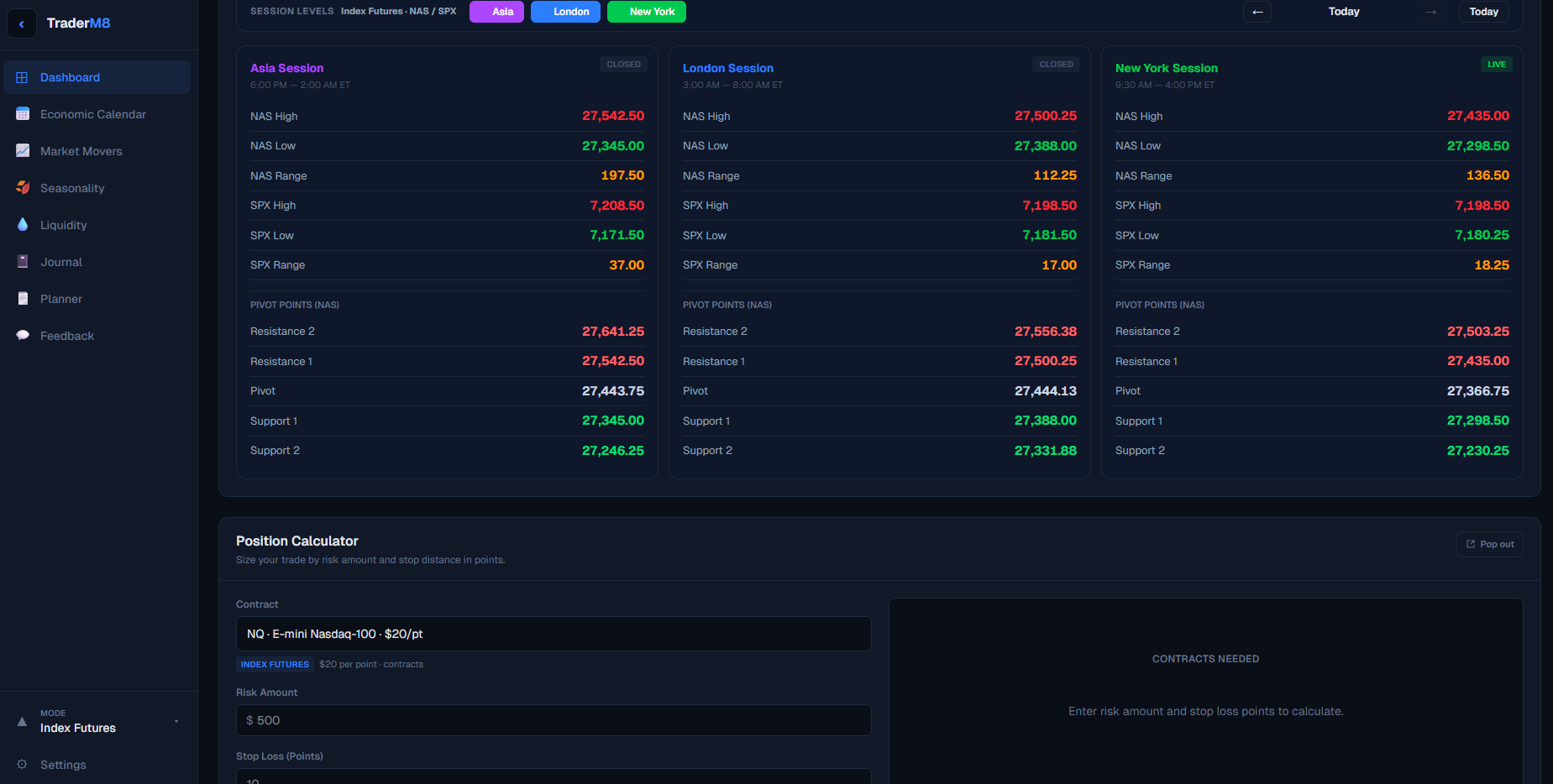Viewport: 1553px width, 784px height.
Task: Click the Planner notepad icon
Action: [23, 299]
